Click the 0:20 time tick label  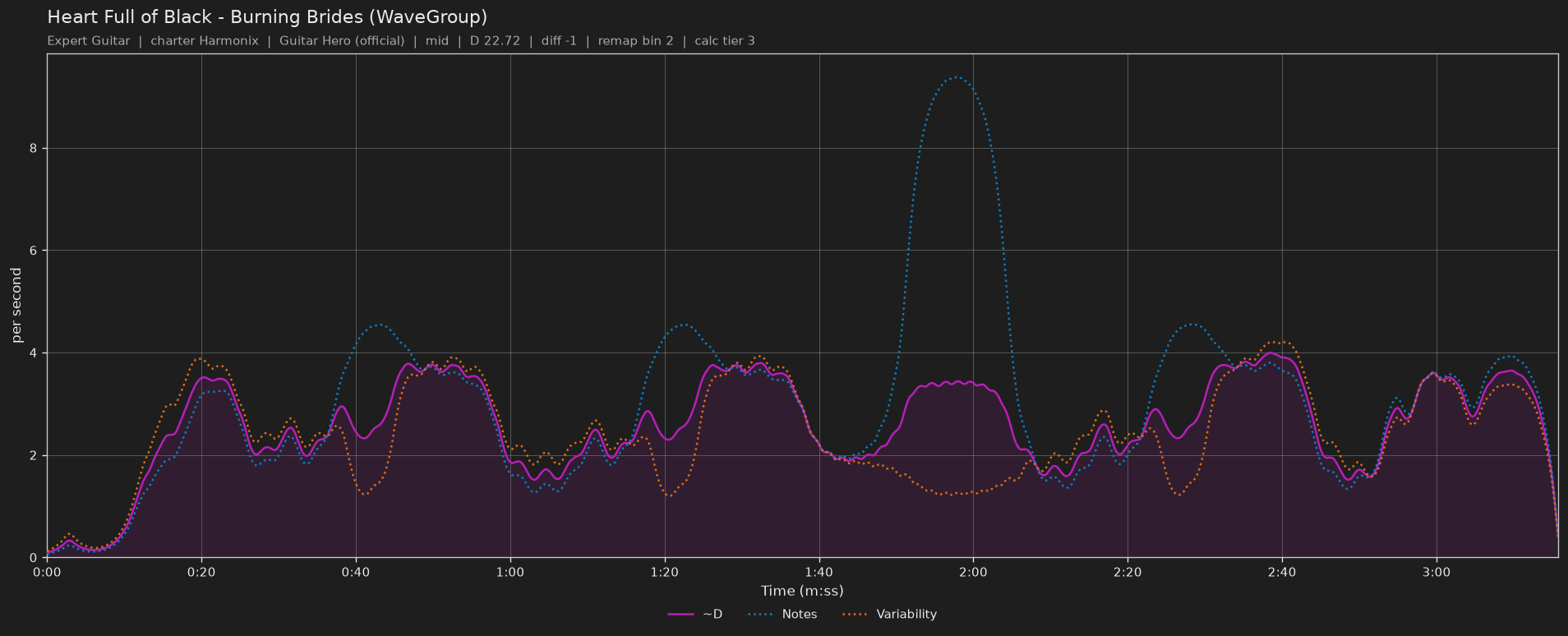click(201, 572)
